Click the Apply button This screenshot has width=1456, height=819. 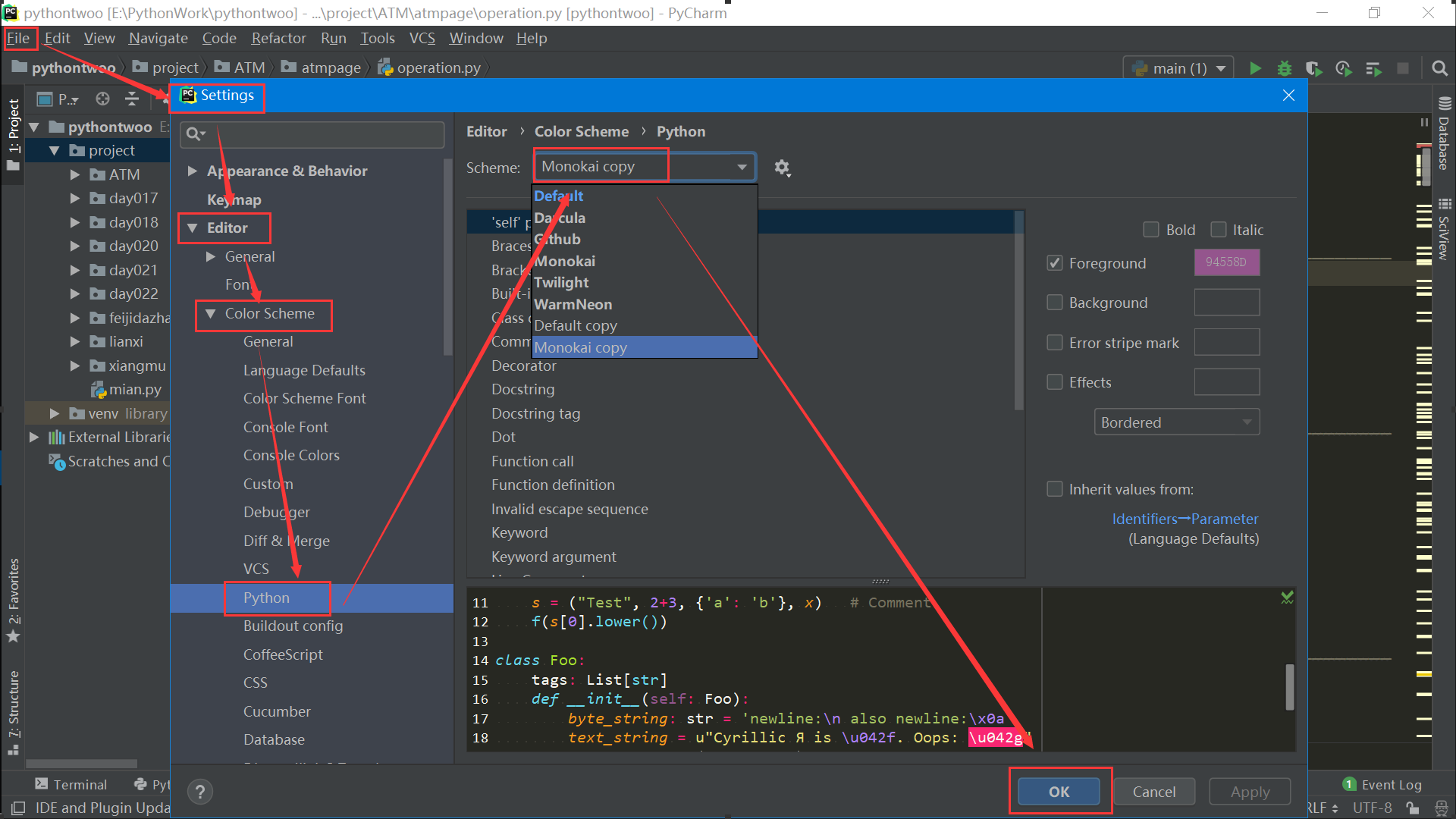tap(1250, 792)
